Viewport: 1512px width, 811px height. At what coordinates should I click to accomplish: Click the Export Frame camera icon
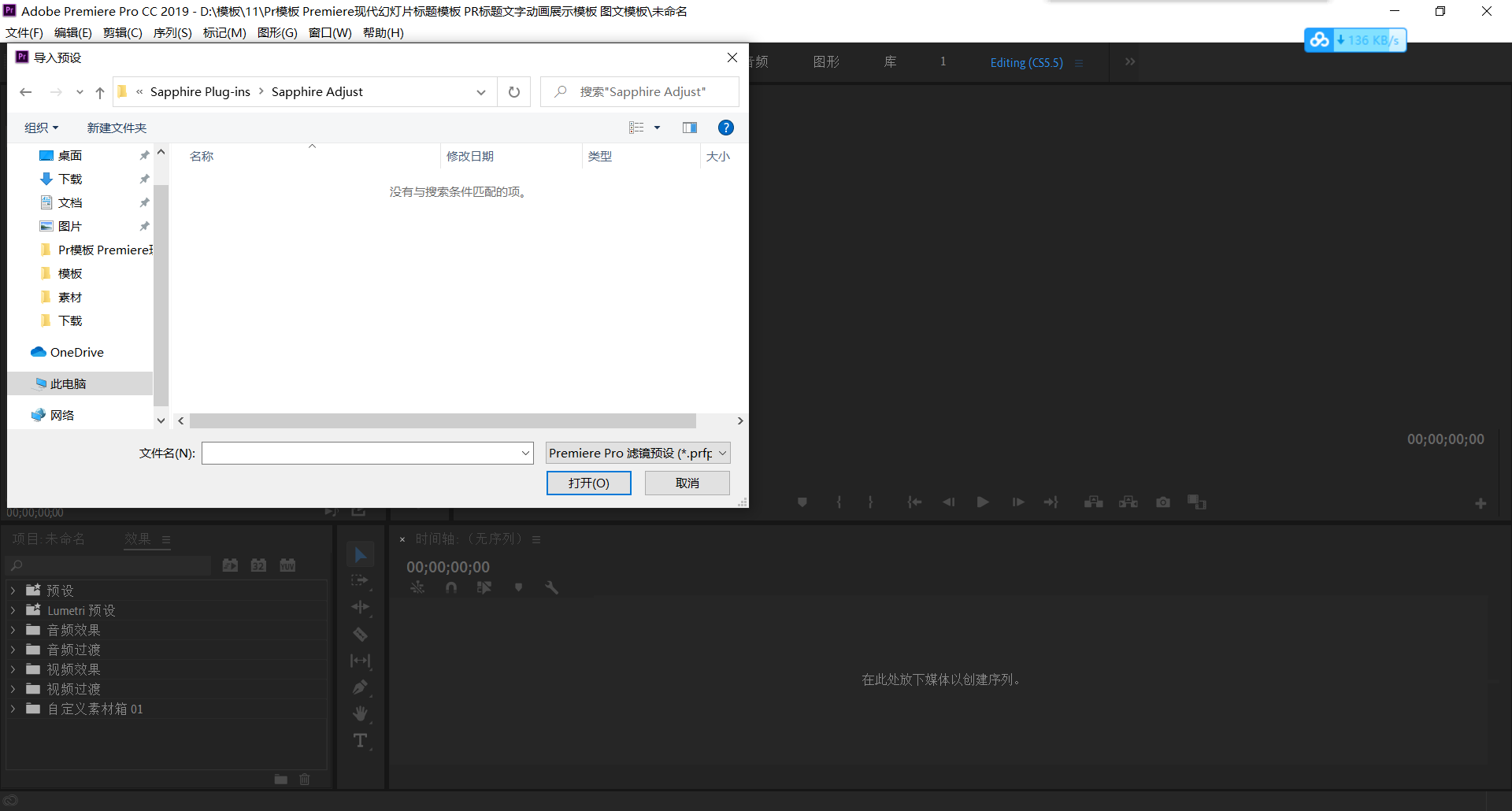(1162, 502)
